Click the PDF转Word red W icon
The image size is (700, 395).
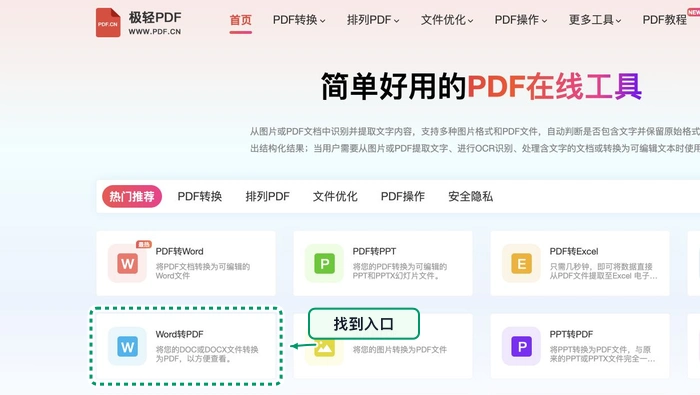pyautogui.click(x=127, y=263)
